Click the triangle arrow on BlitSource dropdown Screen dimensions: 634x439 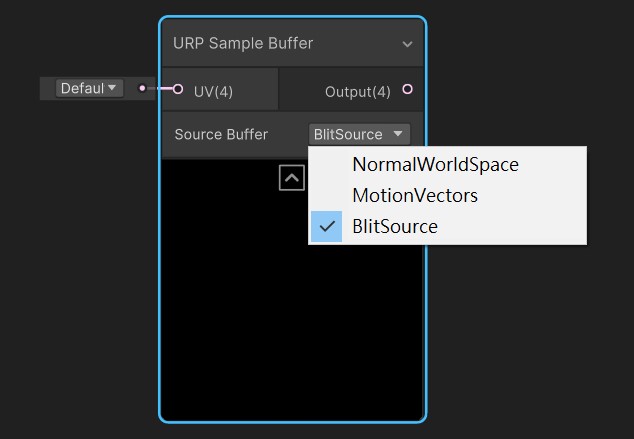point(398,133)
